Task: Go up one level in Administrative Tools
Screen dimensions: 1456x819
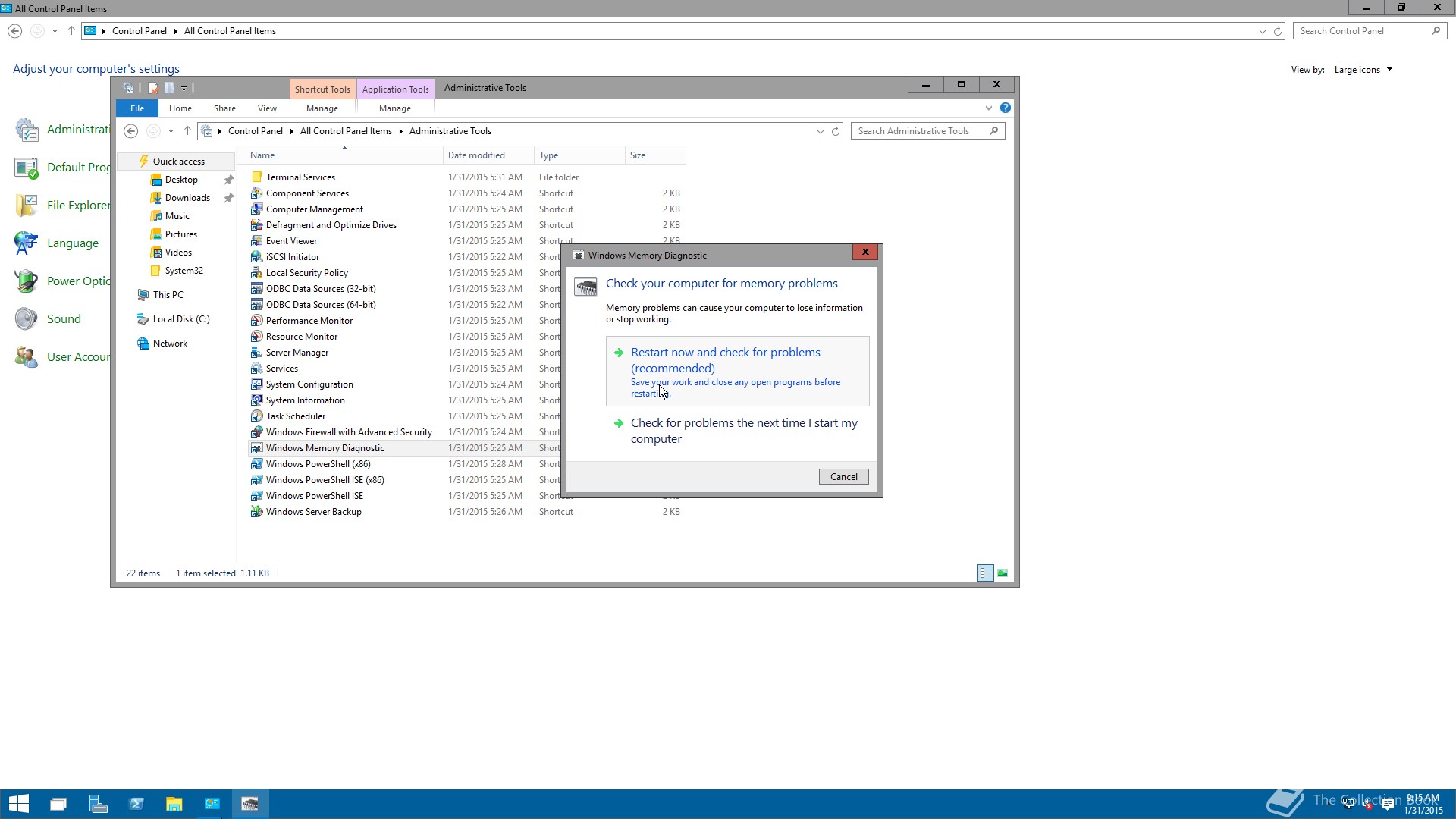Action: 187,131
